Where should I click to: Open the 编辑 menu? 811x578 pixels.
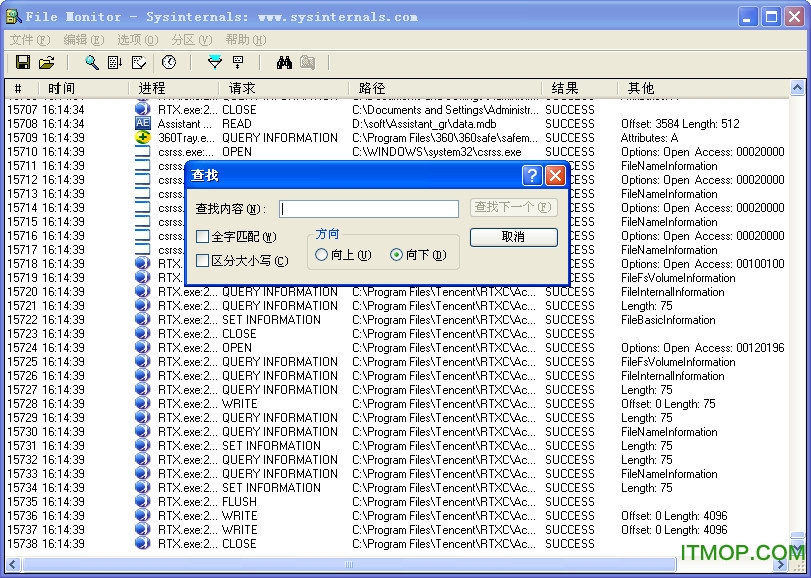[x=83, y=40]
